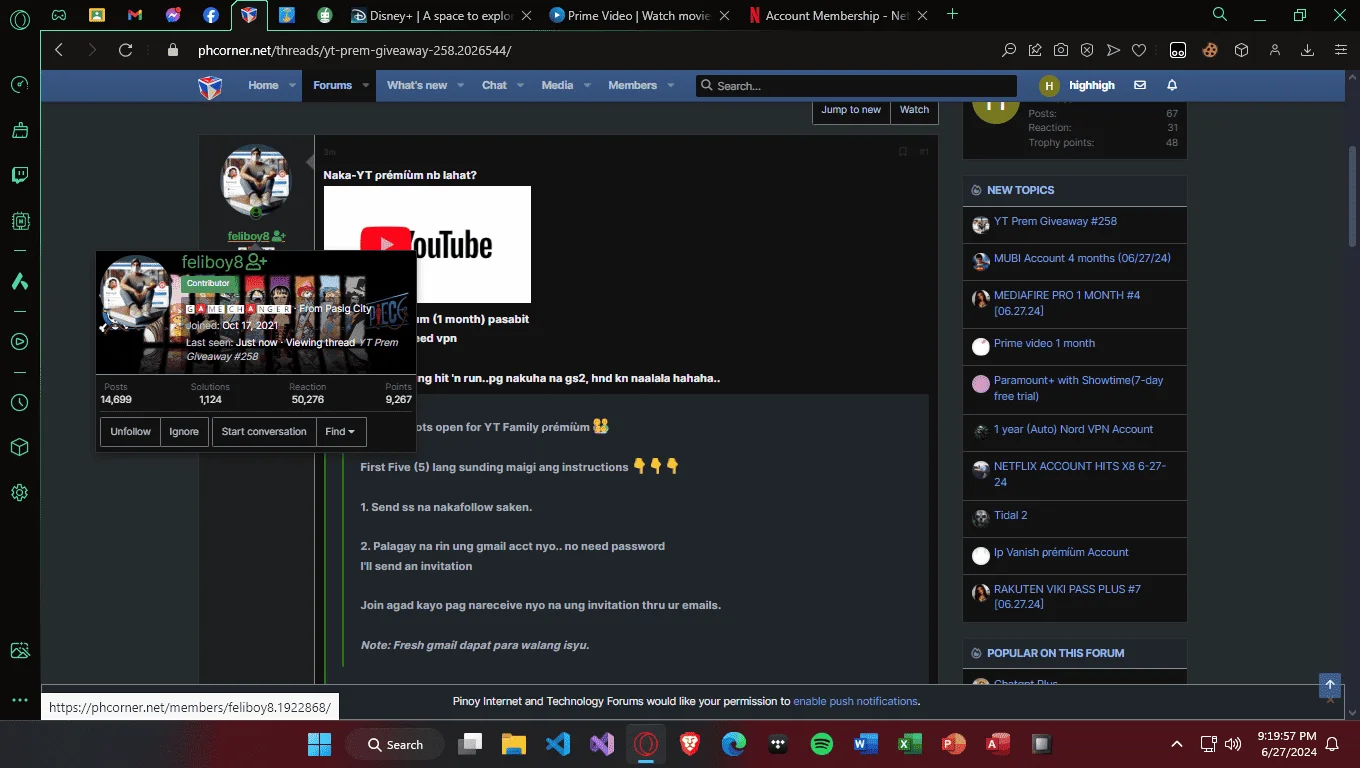Expand the Members navigation dropdown arrow
Screen dimensions: 1360x768
671,86
